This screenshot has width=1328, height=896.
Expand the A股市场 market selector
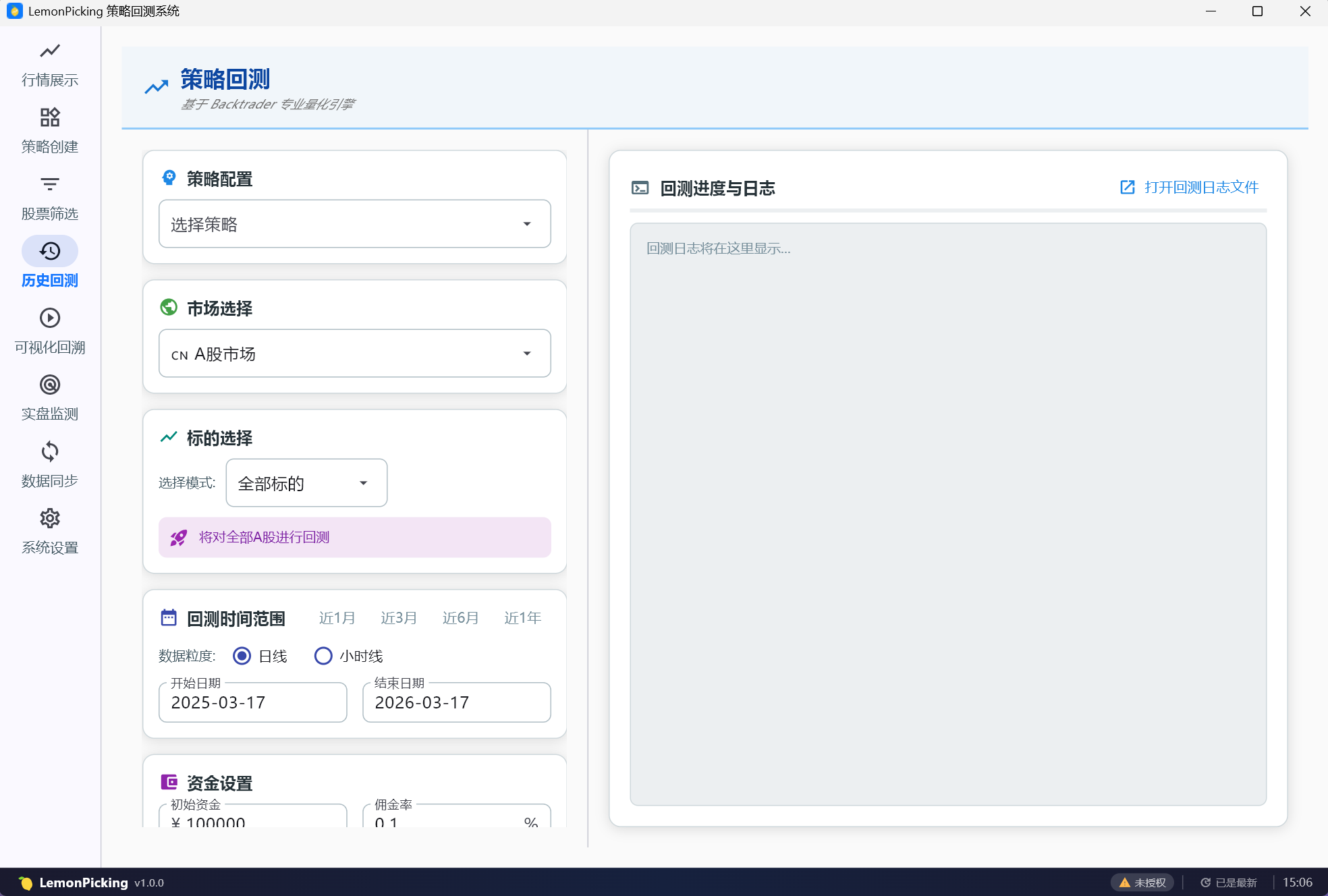pos(354,353)
